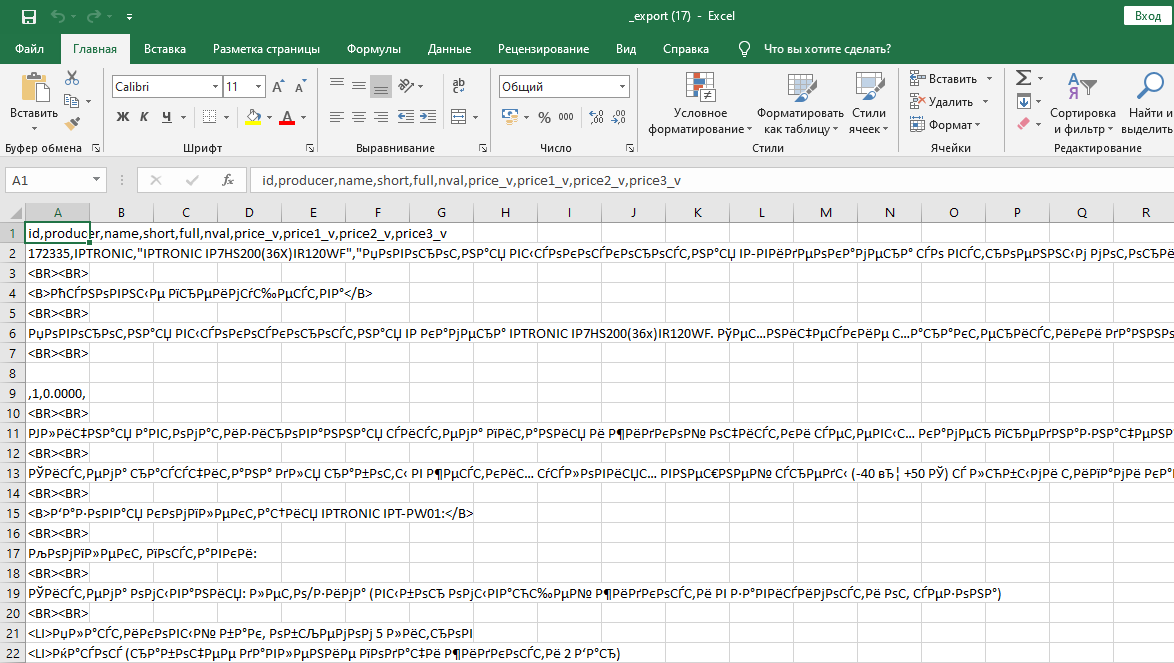This screenshot has width=1174, height=663.
Task: Click the AutoSum sigma icon
Action: 1024,77
